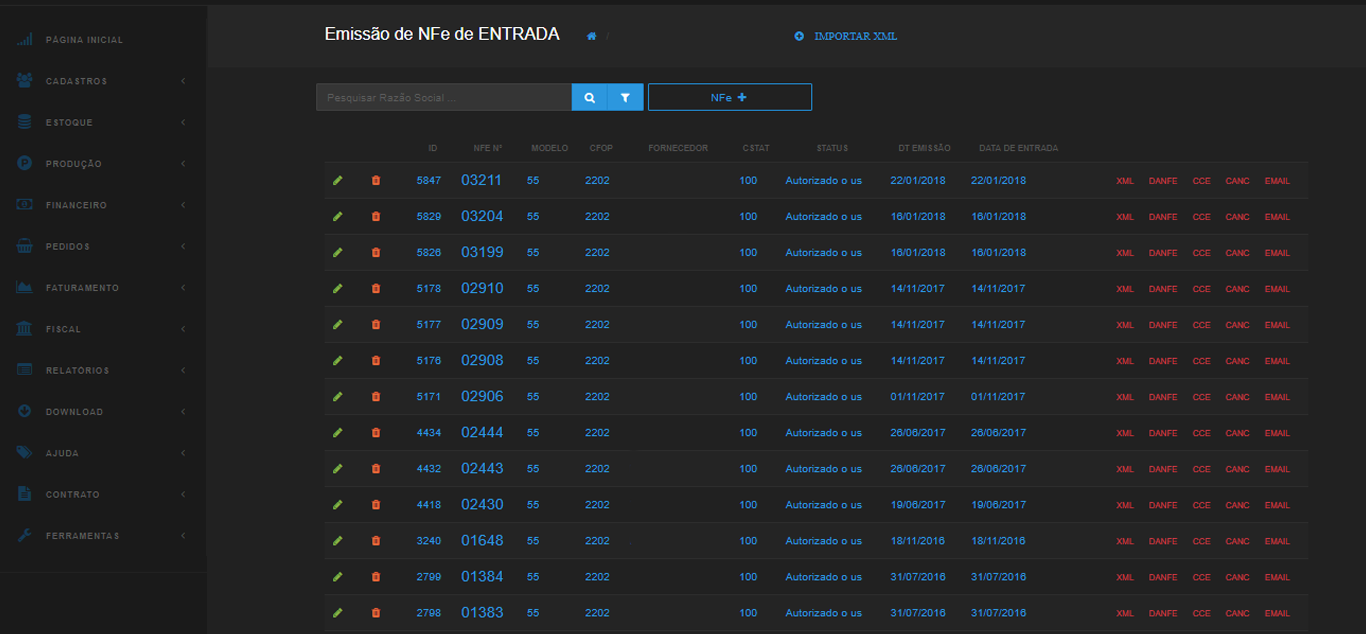
Task: Expand the Fiscal menu chevron
Action: tap(183, 329)
